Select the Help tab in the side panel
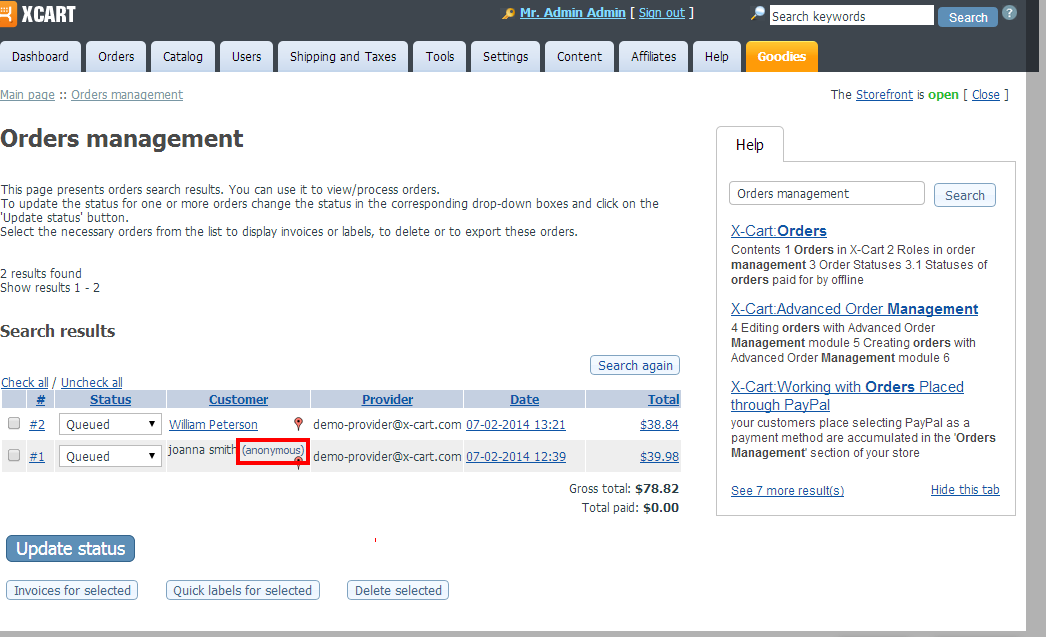This screenshot has width=1046, height=637. [x=750, y=145]
